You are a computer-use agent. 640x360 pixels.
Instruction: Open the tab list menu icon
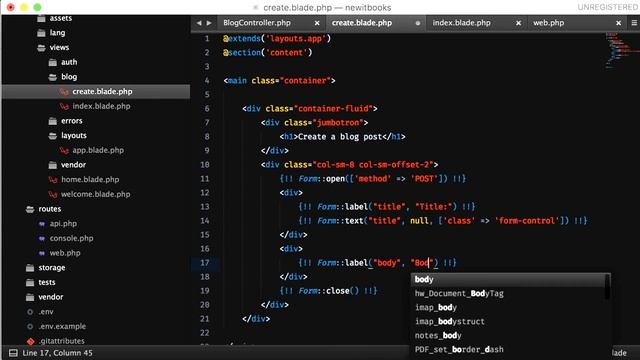(x=634, y=23)
